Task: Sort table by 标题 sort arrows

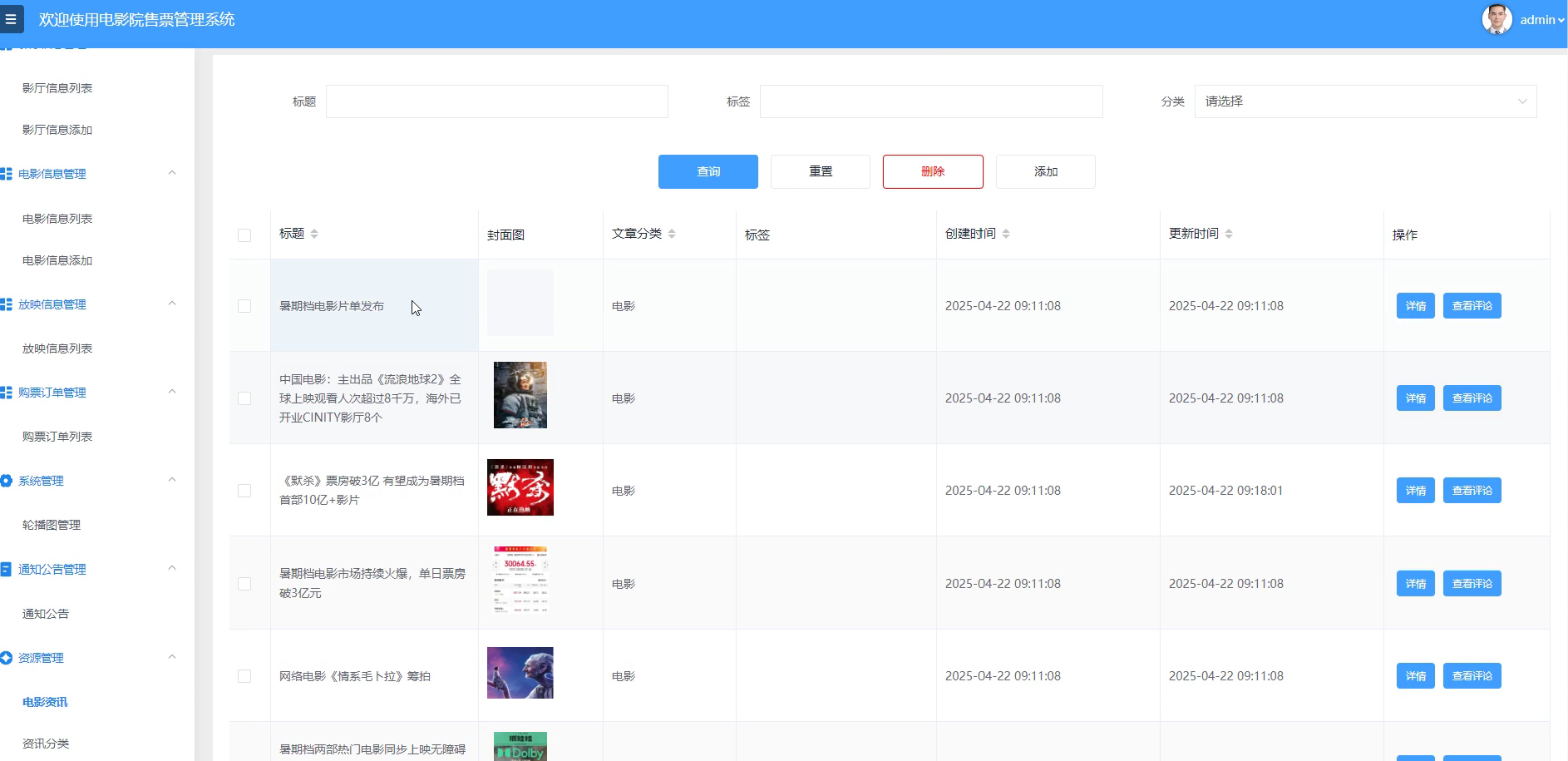Action: click(314, 234)
